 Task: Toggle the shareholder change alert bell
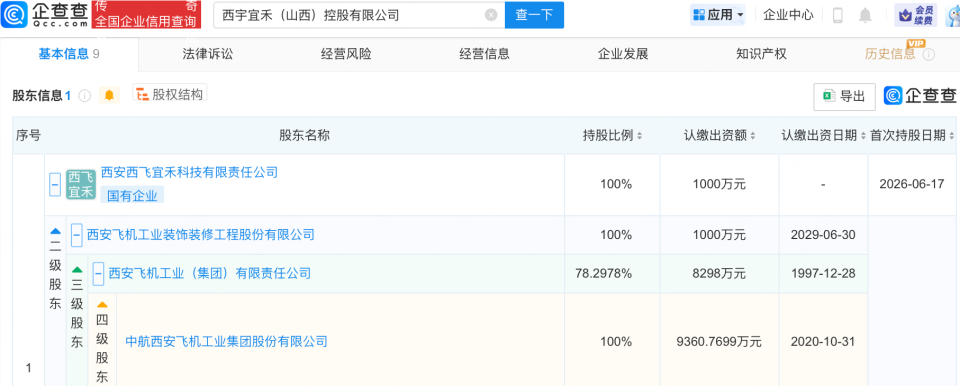[x=109, y=95]
